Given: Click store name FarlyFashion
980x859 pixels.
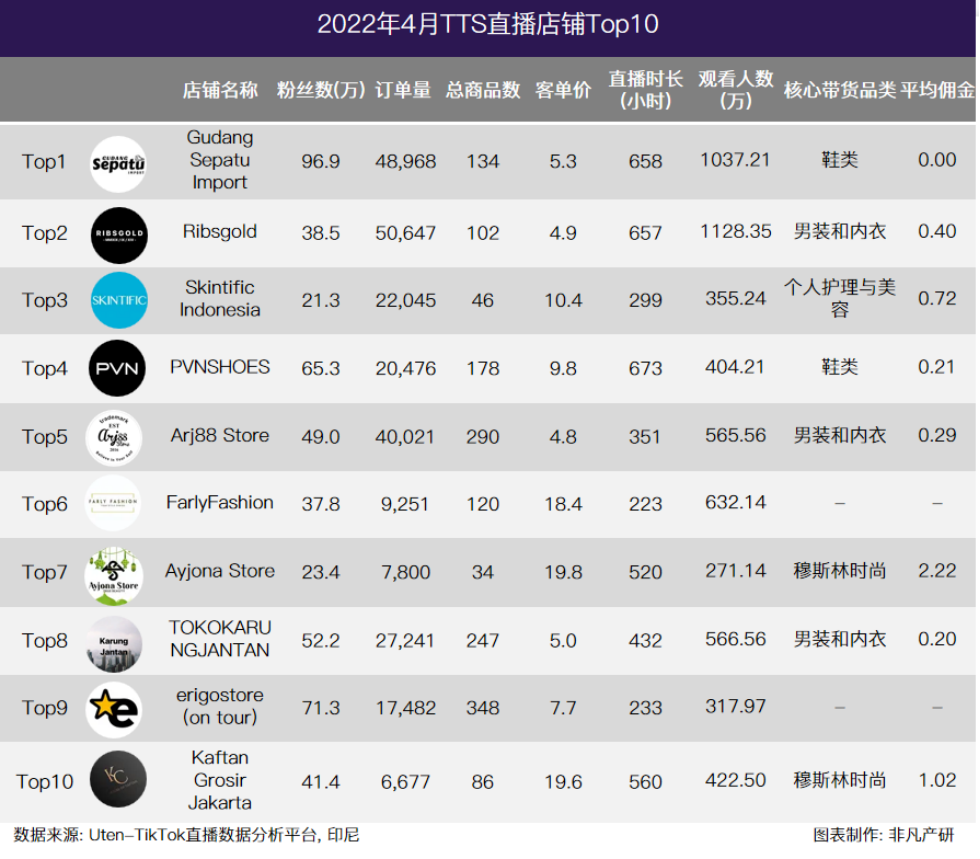Looking at the screenshot, I should coord(220,503).
